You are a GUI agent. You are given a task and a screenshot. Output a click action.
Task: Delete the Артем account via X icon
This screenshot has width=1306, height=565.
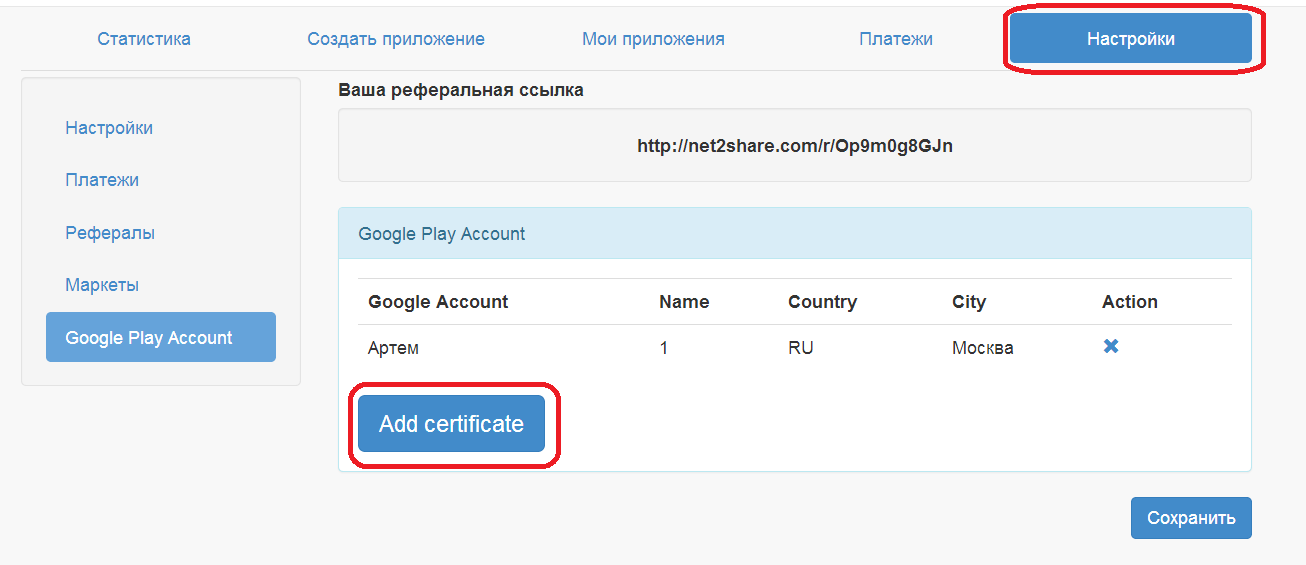pos(1110,347)
